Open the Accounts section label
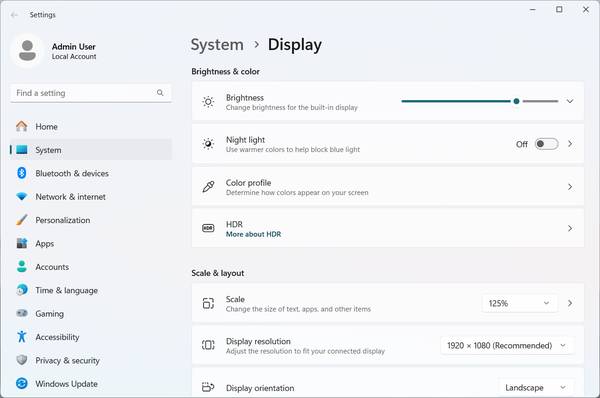 click(52, 267)
